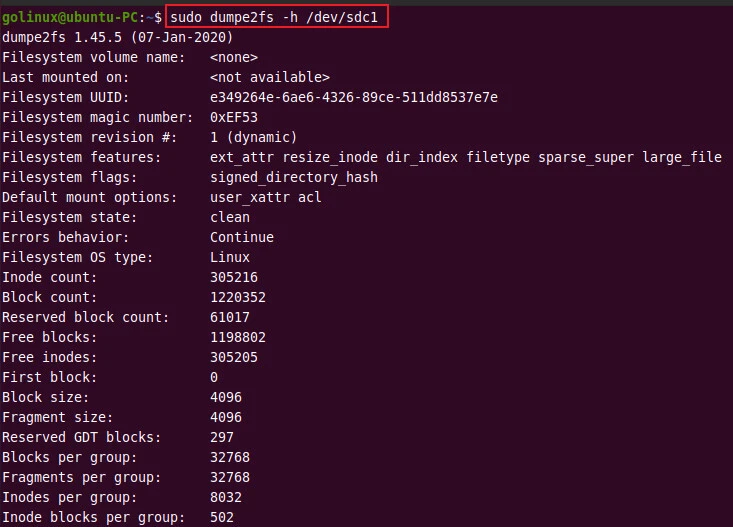Click the label 'Free blocks:'
This screenshot has width=733, height=527.
(x=50, y=338)
